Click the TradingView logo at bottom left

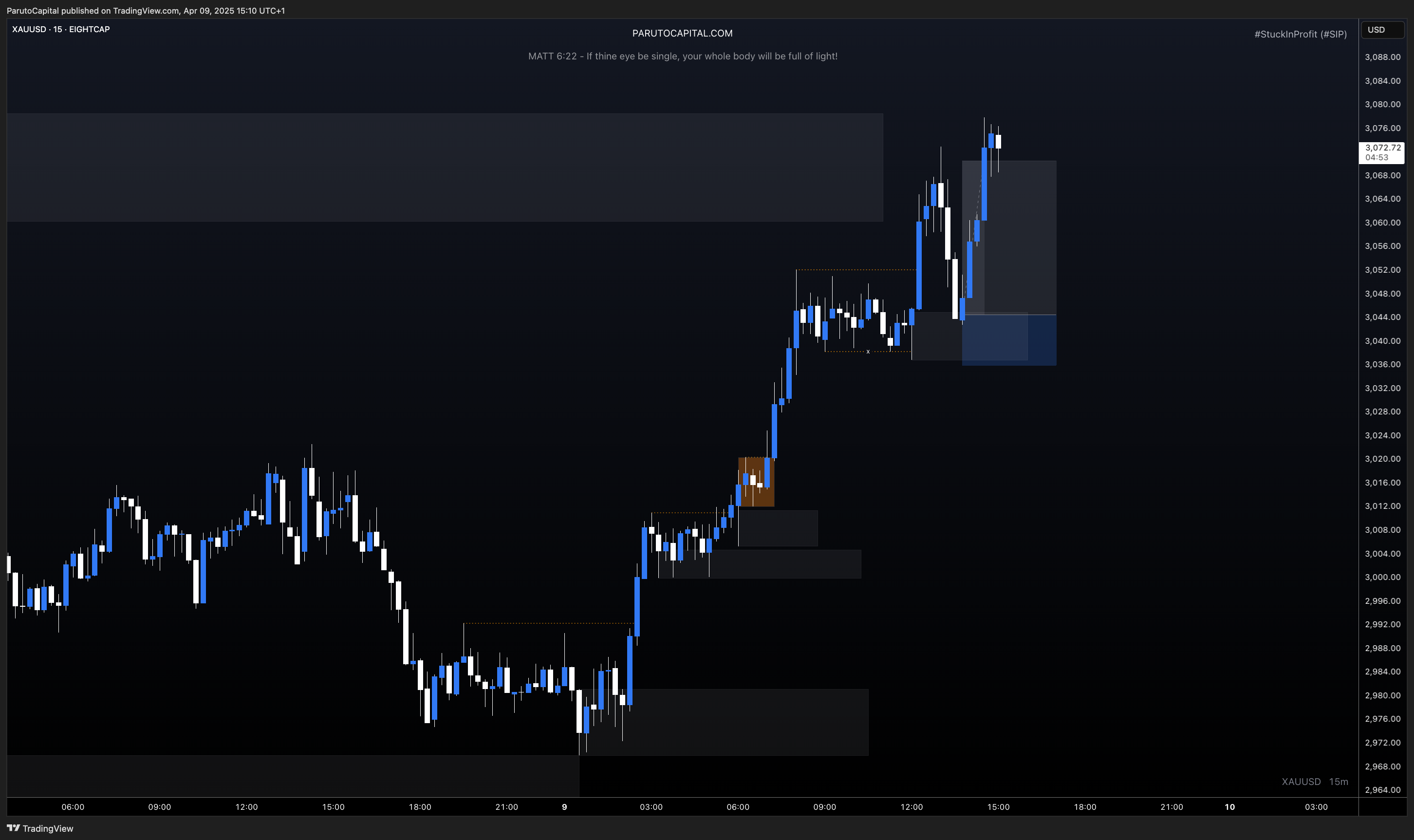point(40,828)
